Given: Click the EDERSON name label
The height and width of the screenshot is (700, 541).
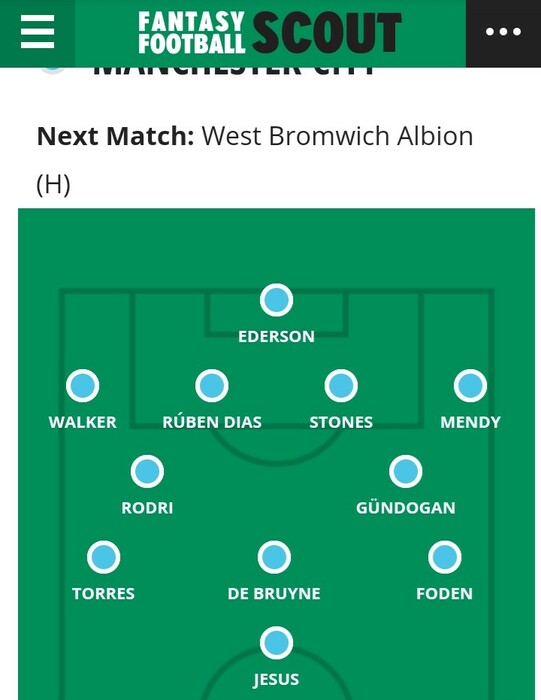Looking at the screenshot, I should click(x=276, y=337).
